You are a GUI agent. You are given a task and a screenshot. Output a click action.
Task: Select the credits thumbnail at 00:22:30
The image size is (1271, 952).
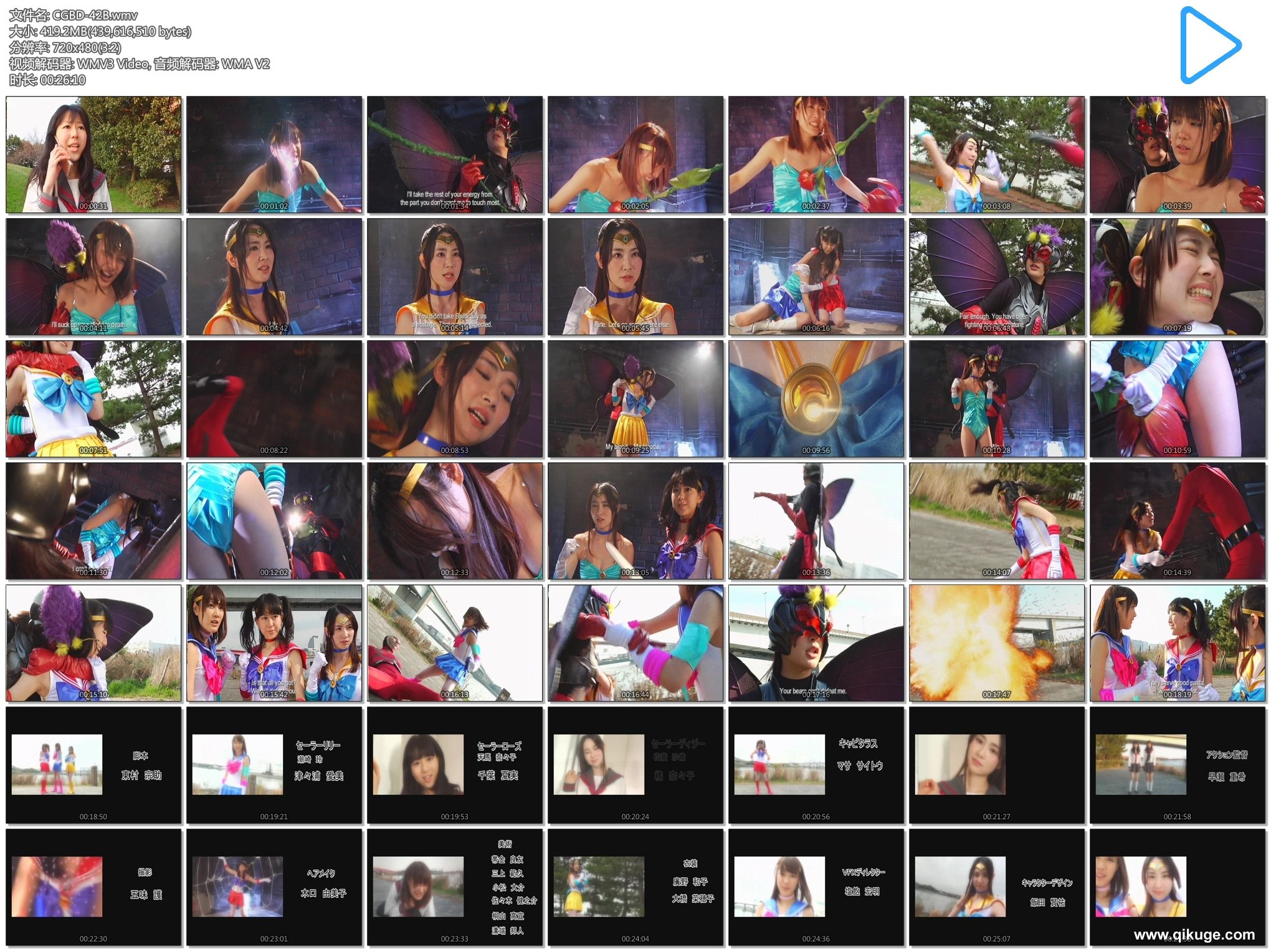tap(93, 887)
